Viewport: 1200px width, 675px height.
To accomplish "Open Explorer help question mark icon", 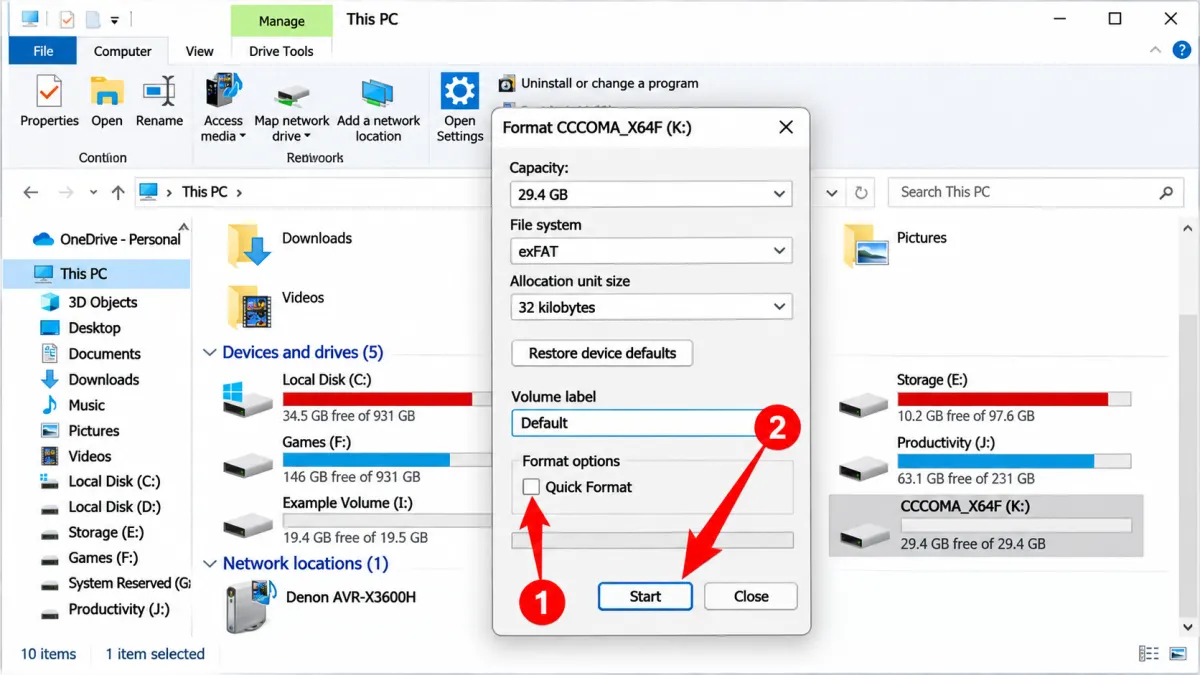I will coord(1179,50).
